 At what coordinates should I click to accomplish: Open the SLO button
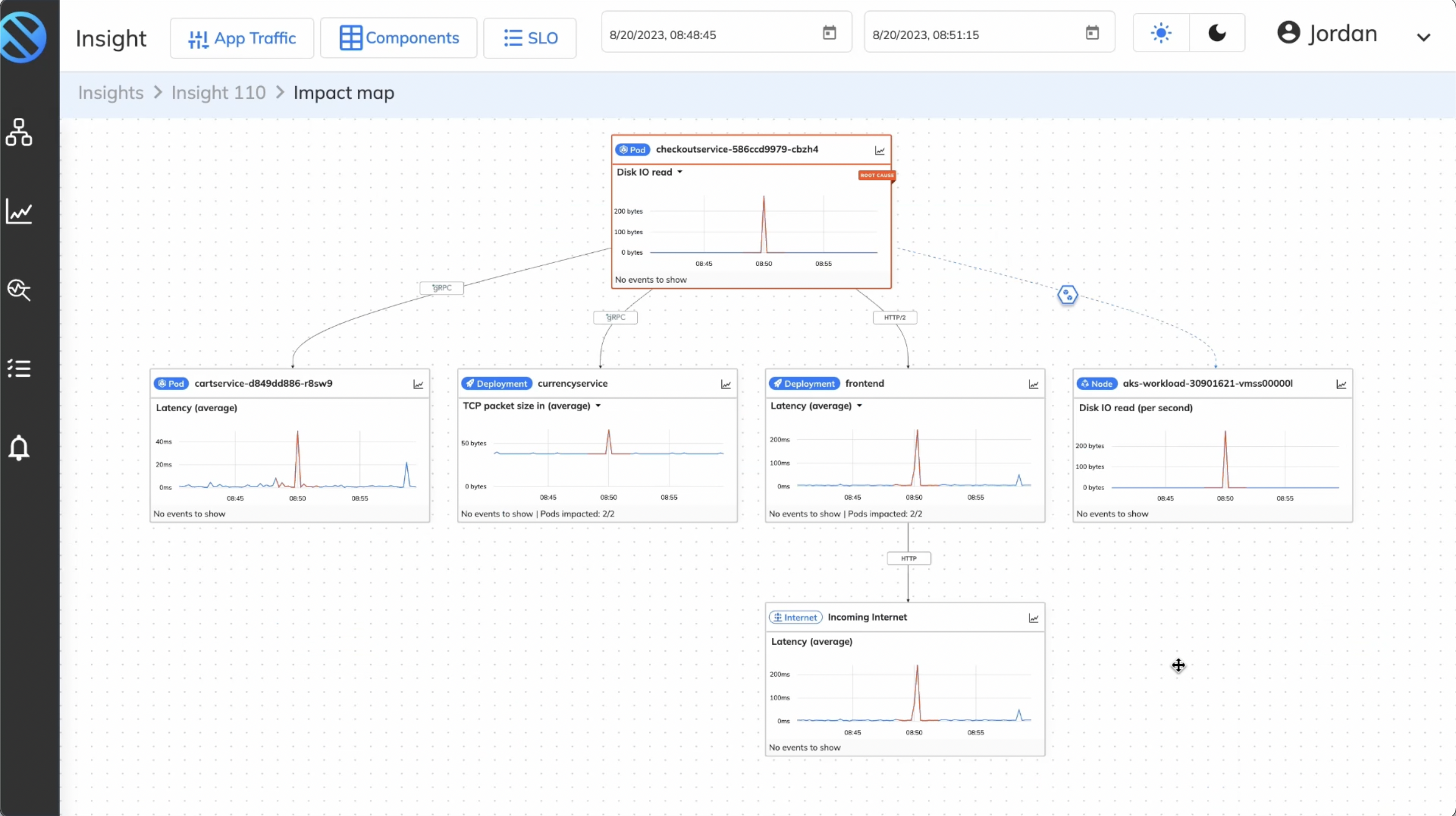point(530,38)
